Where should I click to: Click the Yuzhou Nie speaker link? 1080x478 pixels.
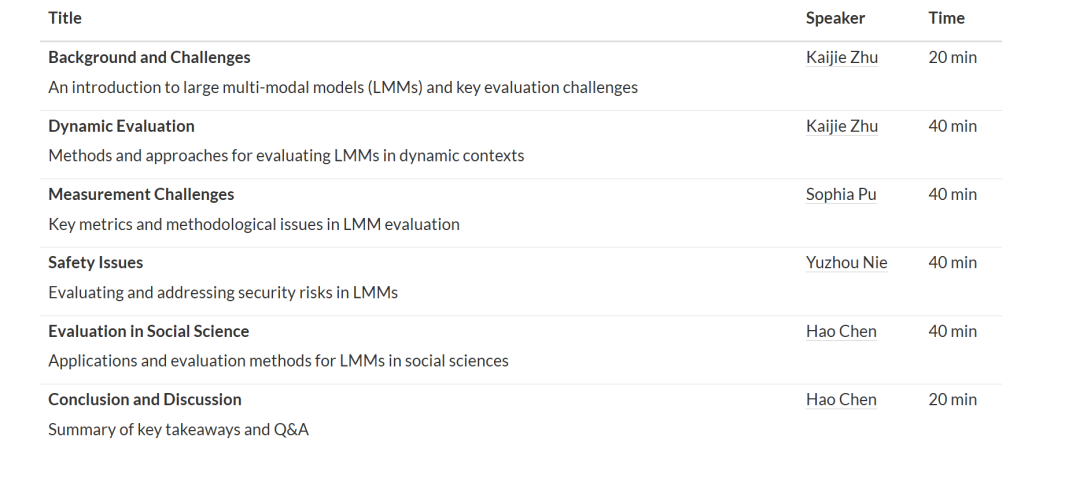pyautogui.click(x=847, y=263)
